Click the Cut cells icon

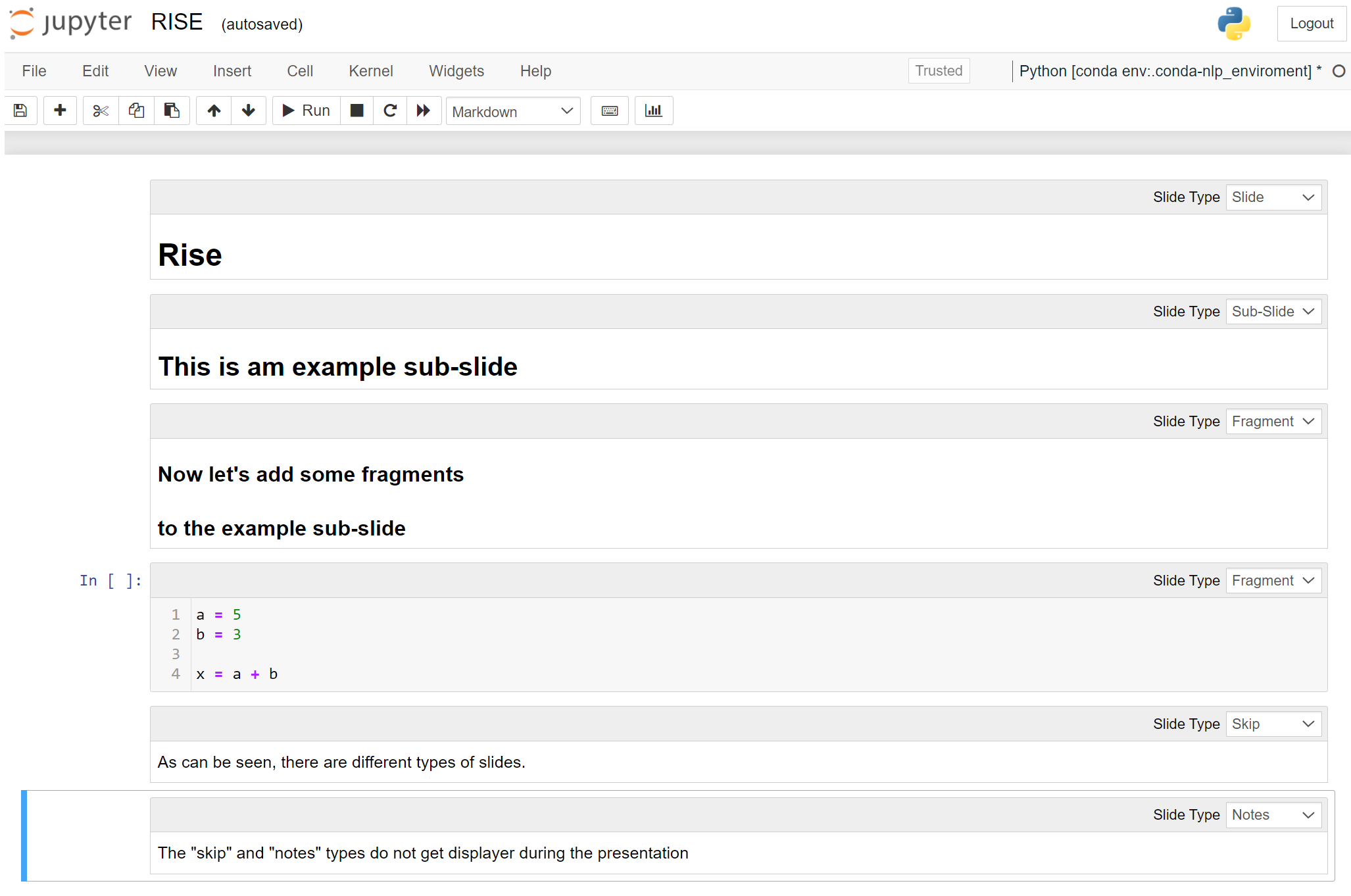pyautogui.click(x=98, y=110)
